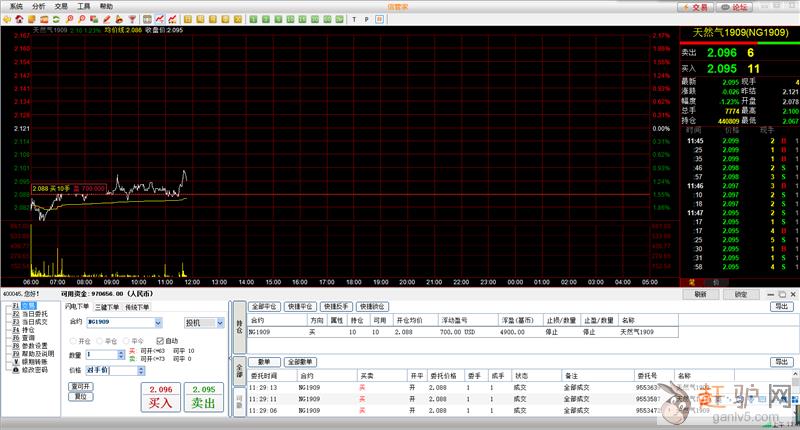Open the 分析 menu
Screen dimensions: 800x430
click(x=39, y=6)
